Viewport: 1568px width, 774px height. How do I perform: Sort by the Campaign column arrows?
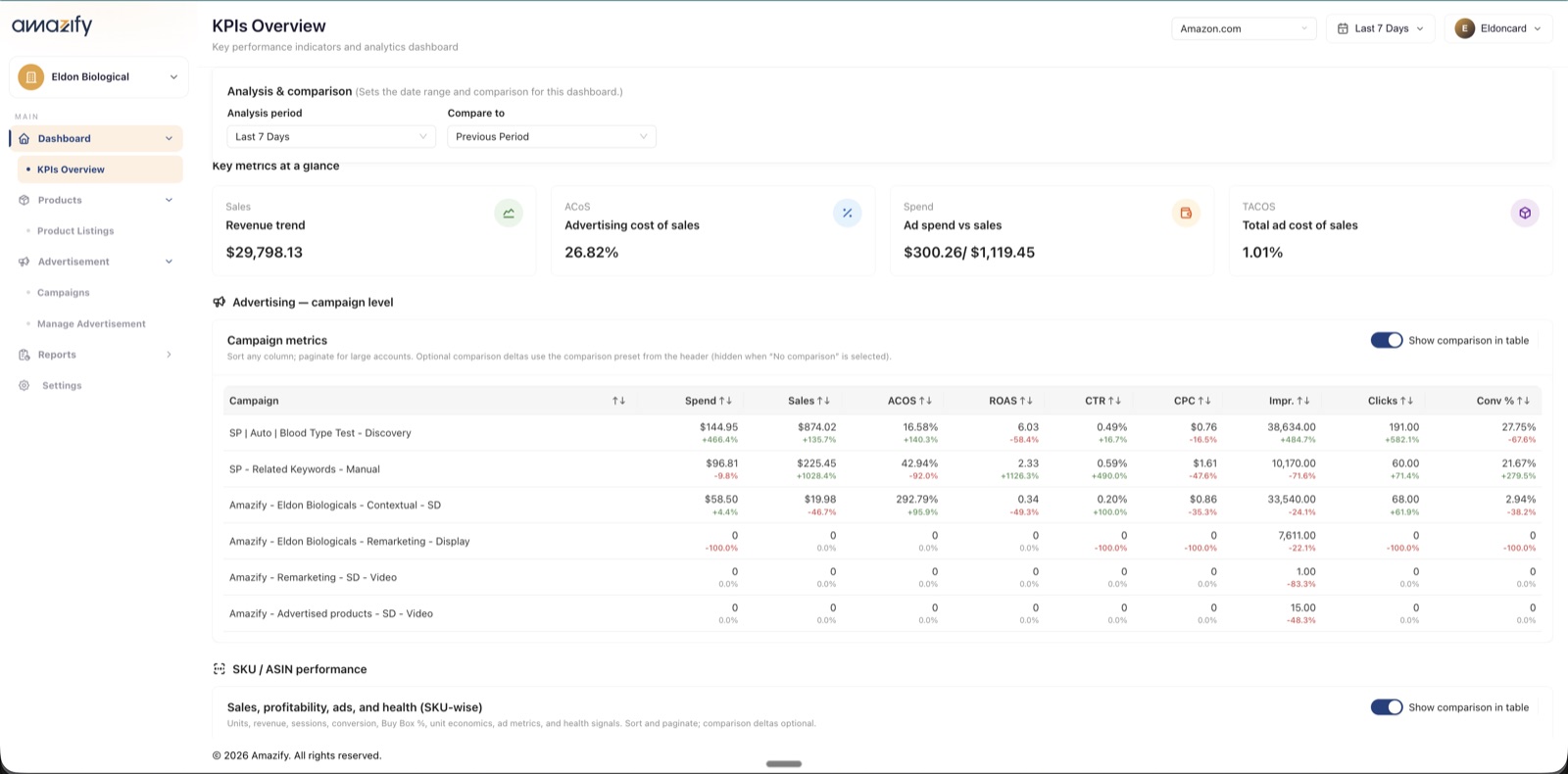[618, 401]
